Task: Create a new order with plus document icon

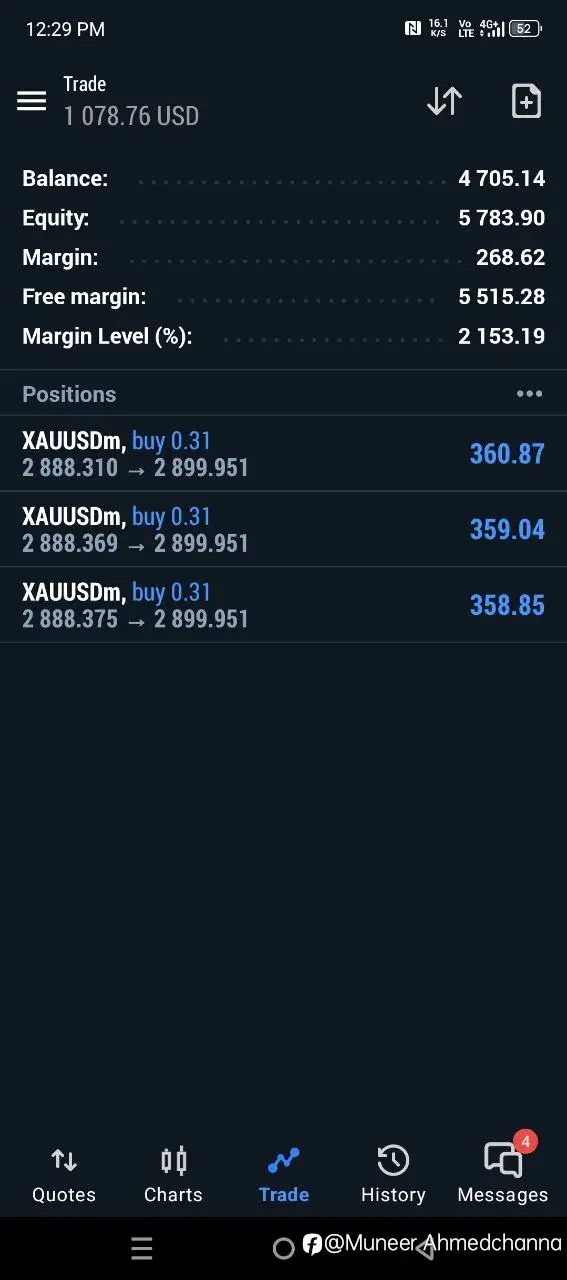Action: point(526,101)
